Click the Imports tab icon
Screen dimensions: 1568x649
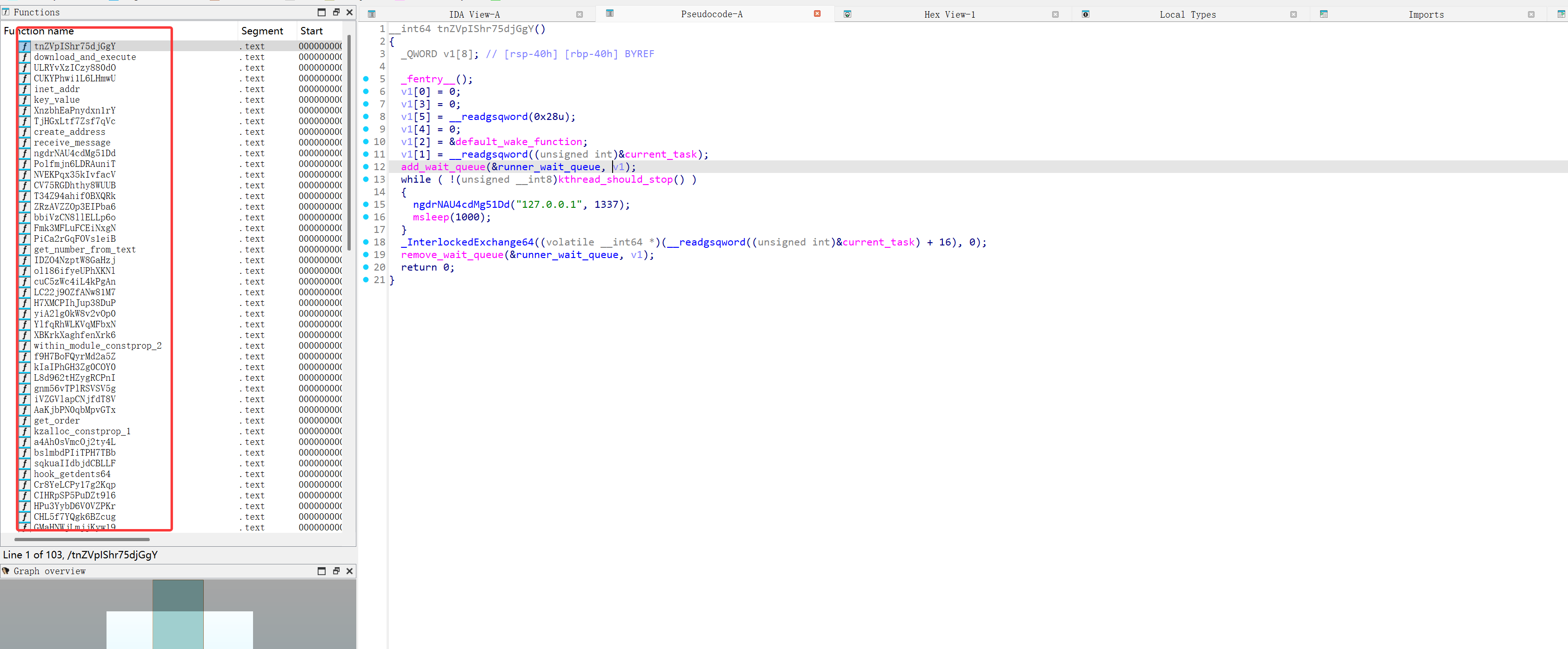(x=1323, y=14)
